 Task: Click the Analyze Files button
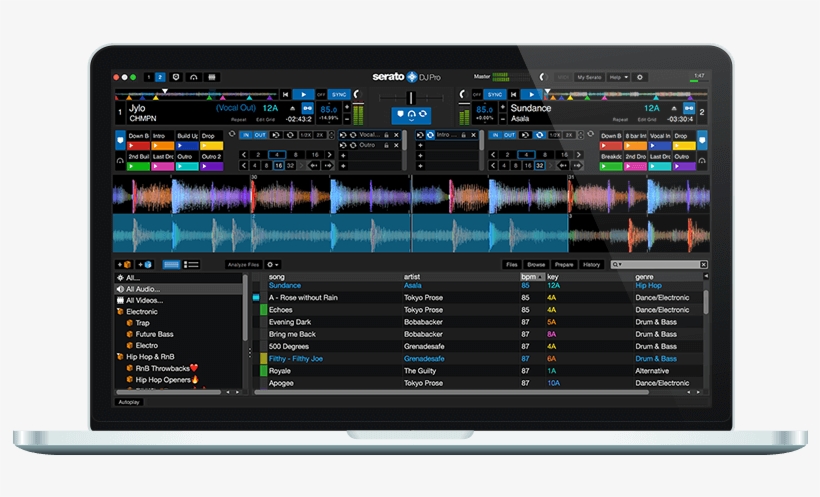(243, 265)
